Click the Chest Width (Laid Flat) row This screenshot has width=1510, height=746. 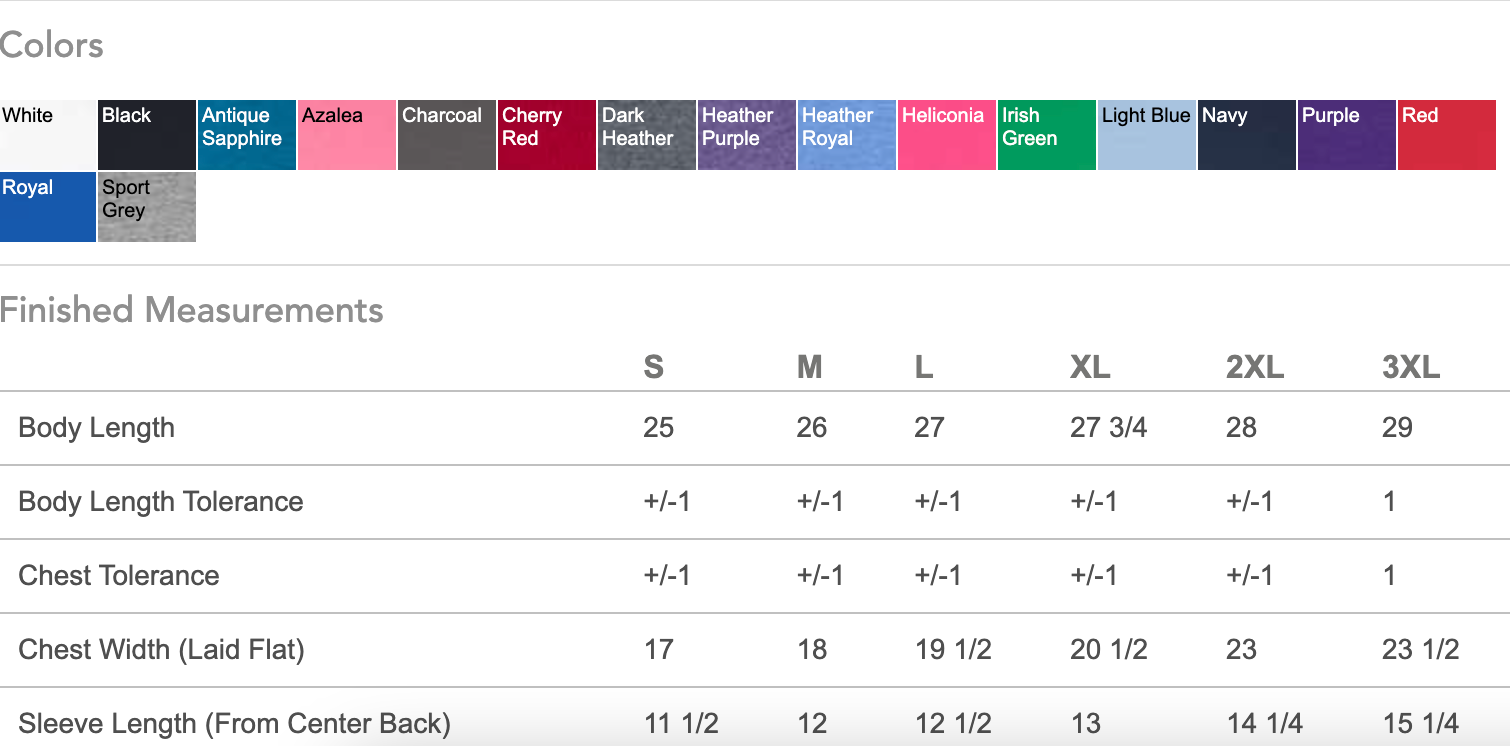click(162, 650)
